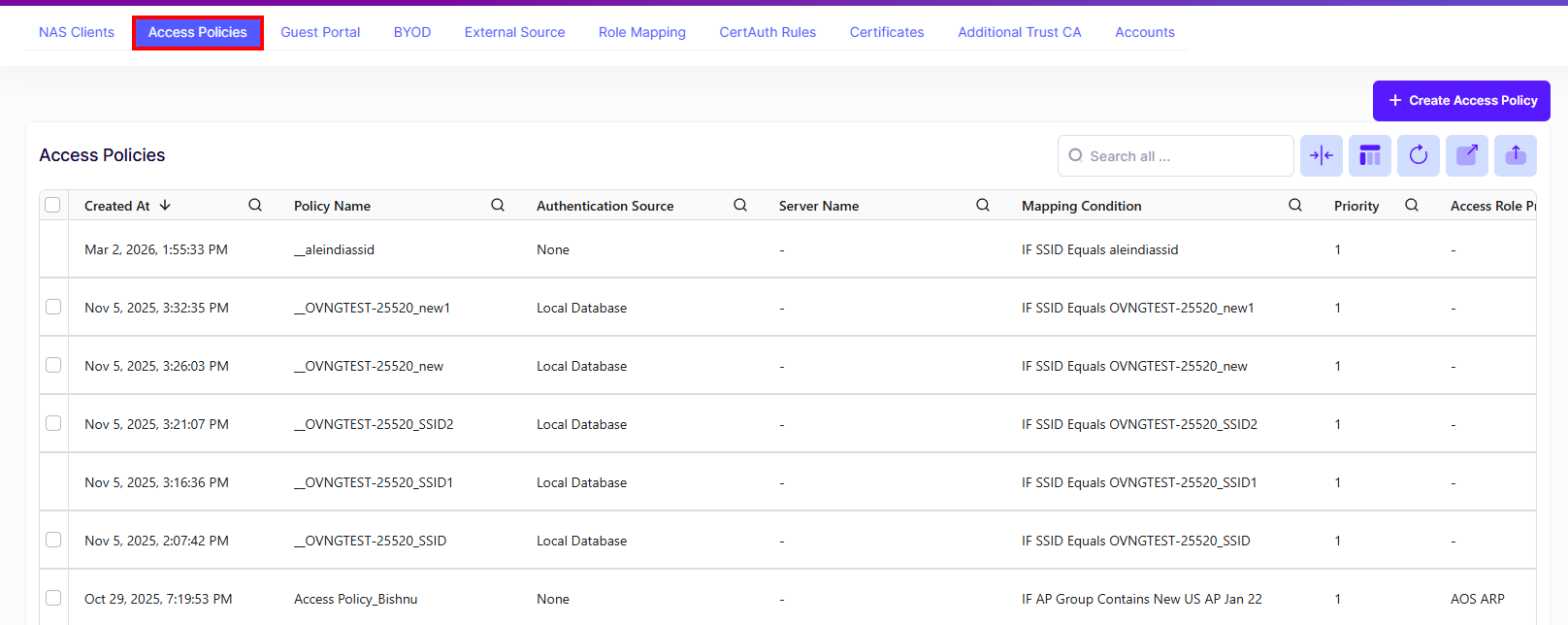Switch to CertAuth Rules tab
Viewport: 1568px width, 625px height.
point(768,32)
